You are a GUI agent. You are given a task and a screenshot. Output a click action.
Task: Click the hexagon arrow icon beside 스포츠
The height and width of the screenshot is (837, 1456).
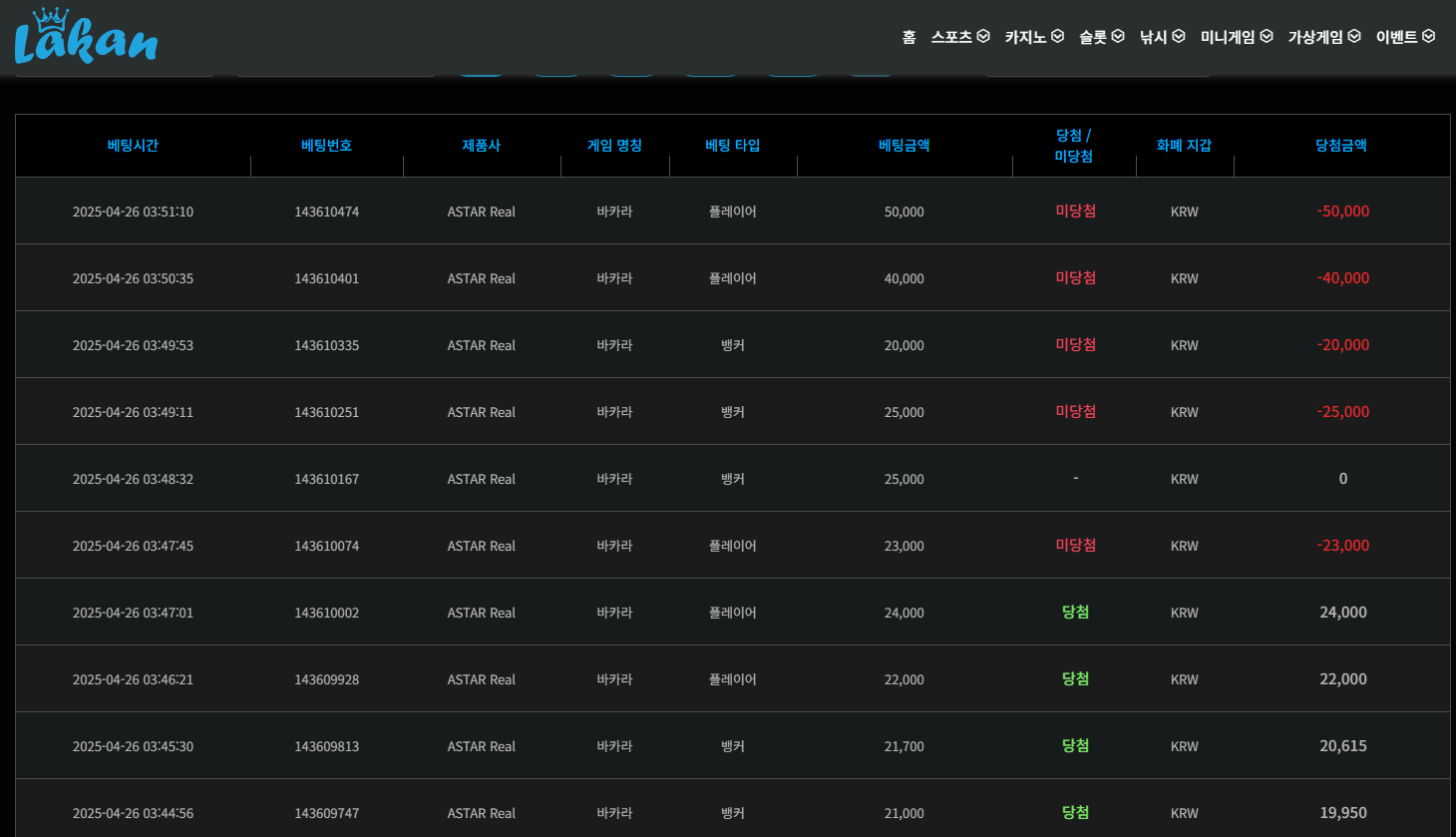pyautogui.click(x=983, y=37)
